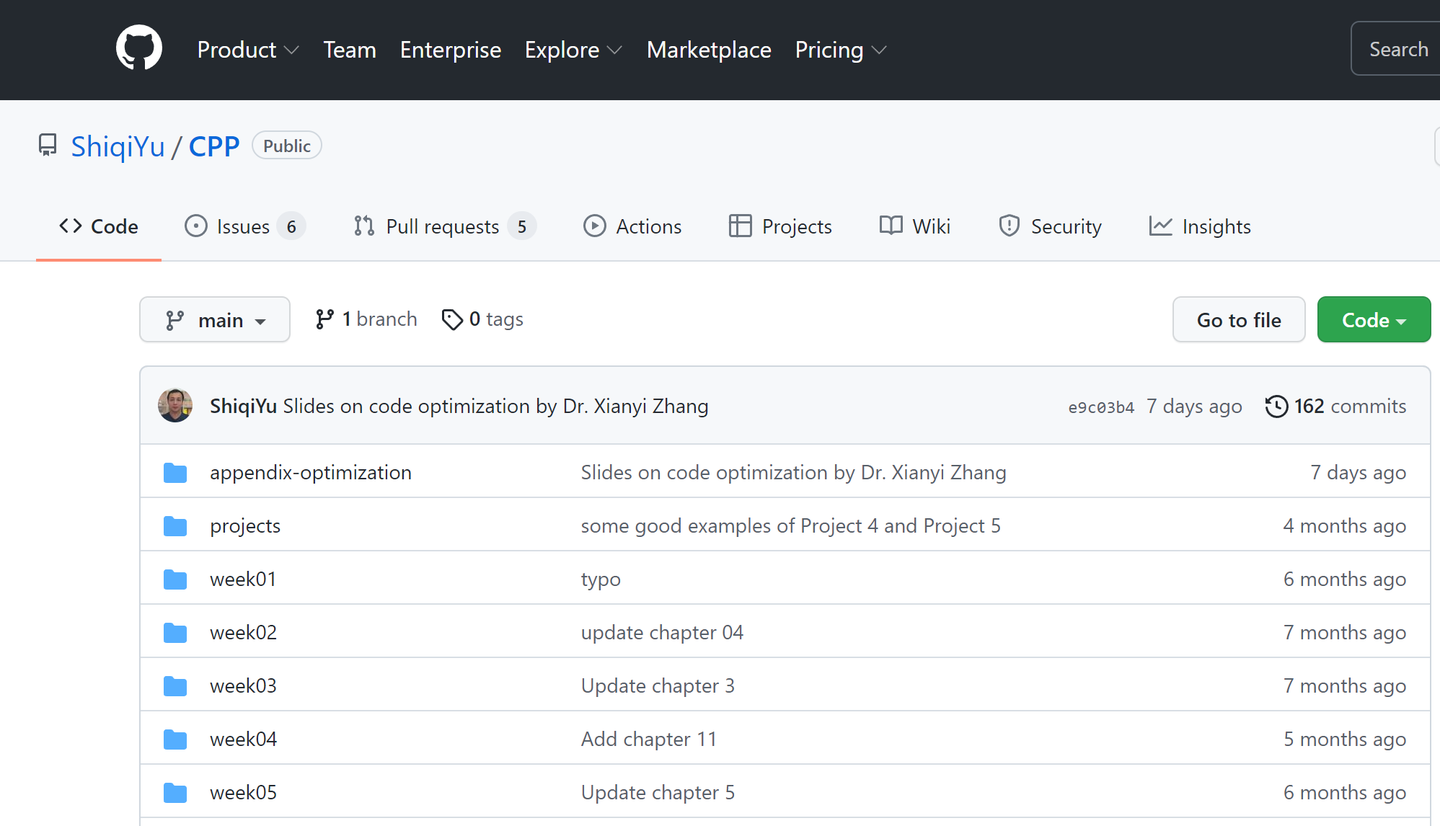Open the Enterprise page in the header
Image resolution: width=1440 pixels, height=826 pixels.
click(x=451, y=50)
